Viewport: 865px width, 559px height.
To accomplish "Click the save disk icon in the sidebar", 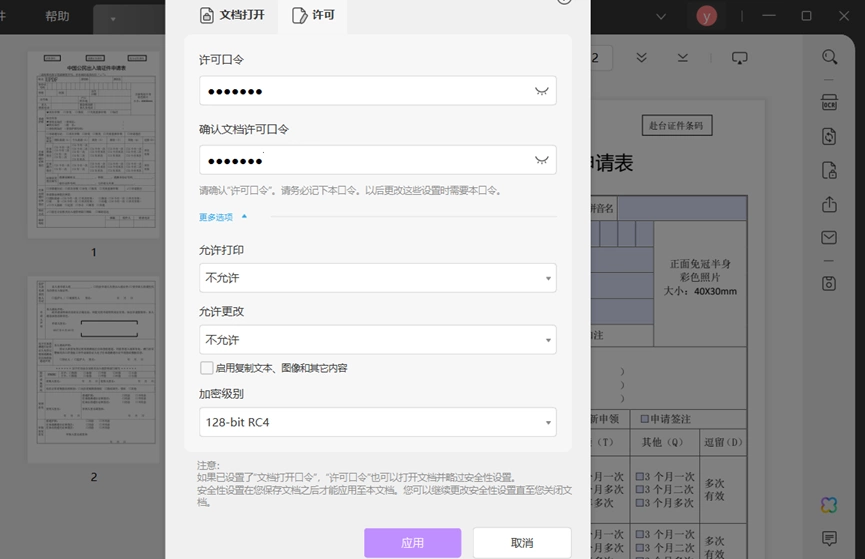I will coord(829,284).
